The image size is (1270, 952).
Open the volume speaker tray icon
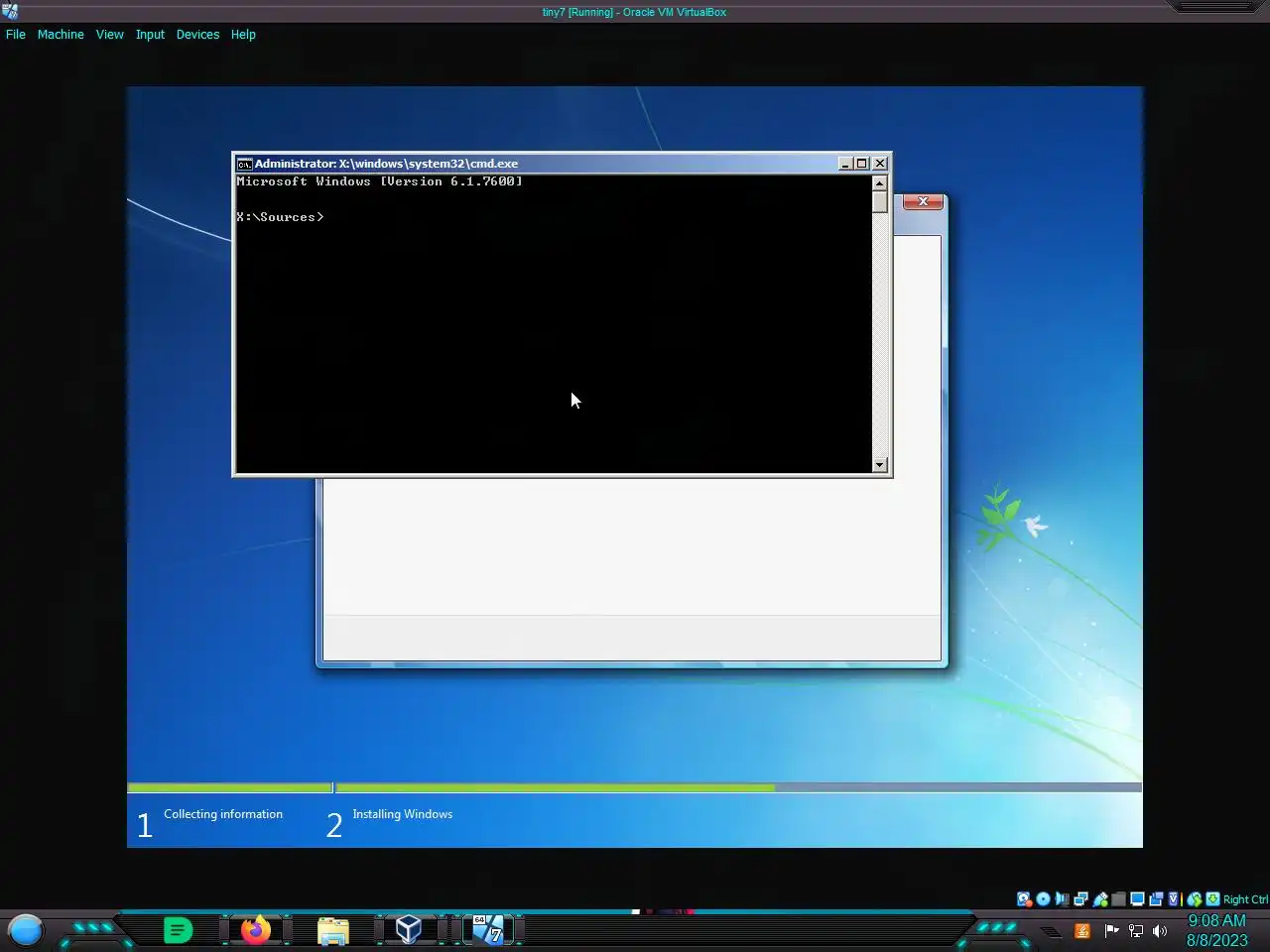coord(1160,930)
